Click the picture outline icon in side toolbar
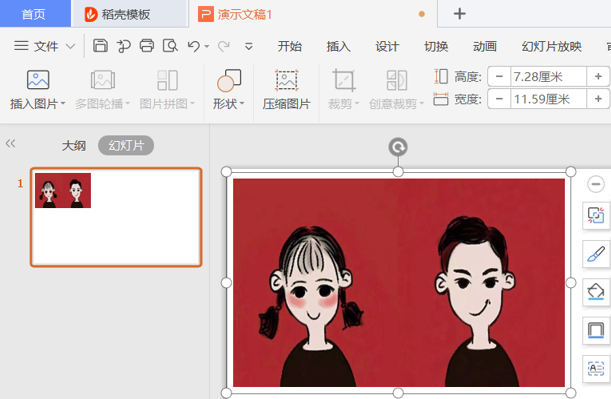The height and width of the screenshot is (399, 611). point(596,330)
